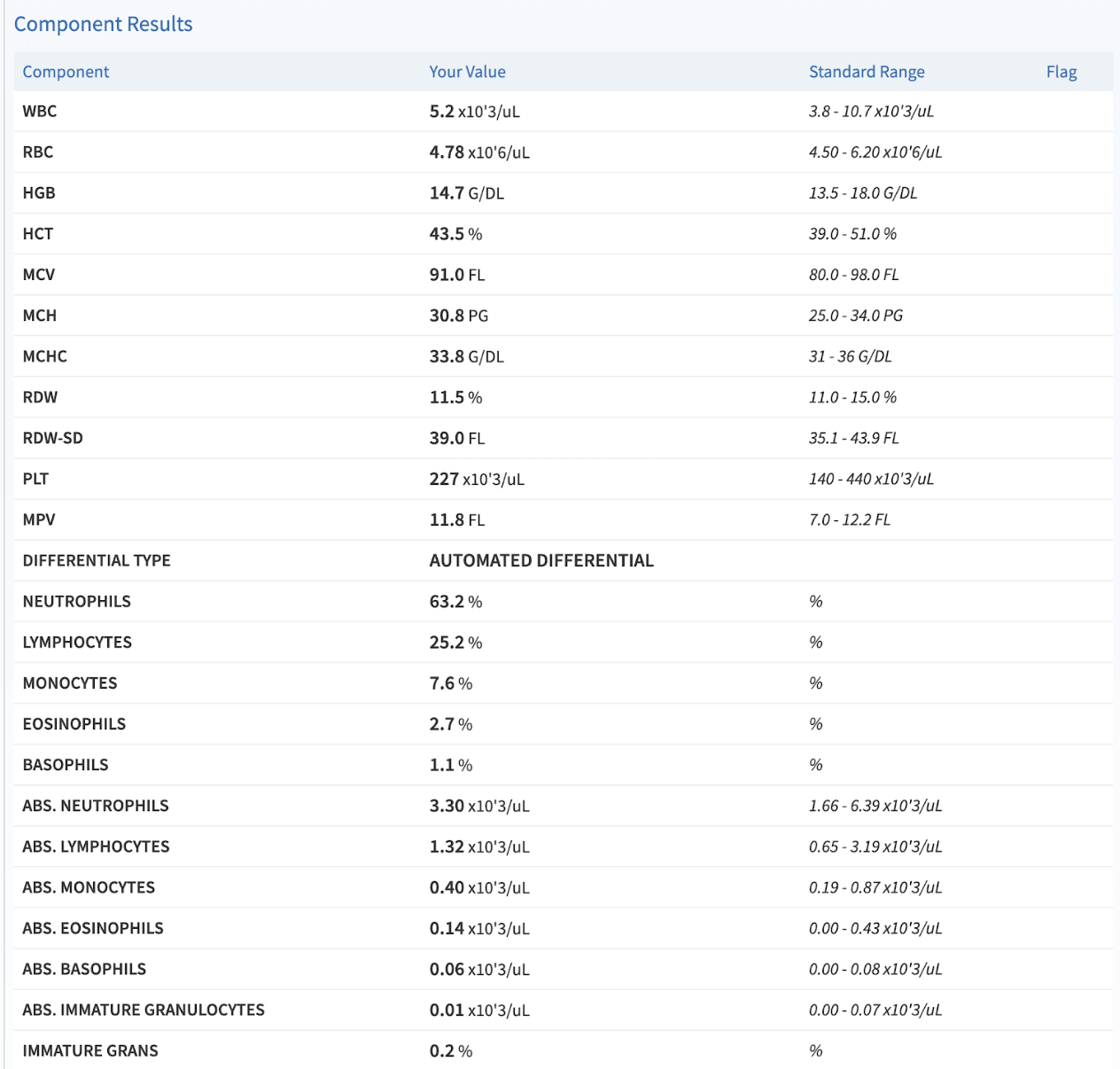Click the HCT value 43.5 %
Viewport: 1120px width, 1069px height.
click(455, 234)
